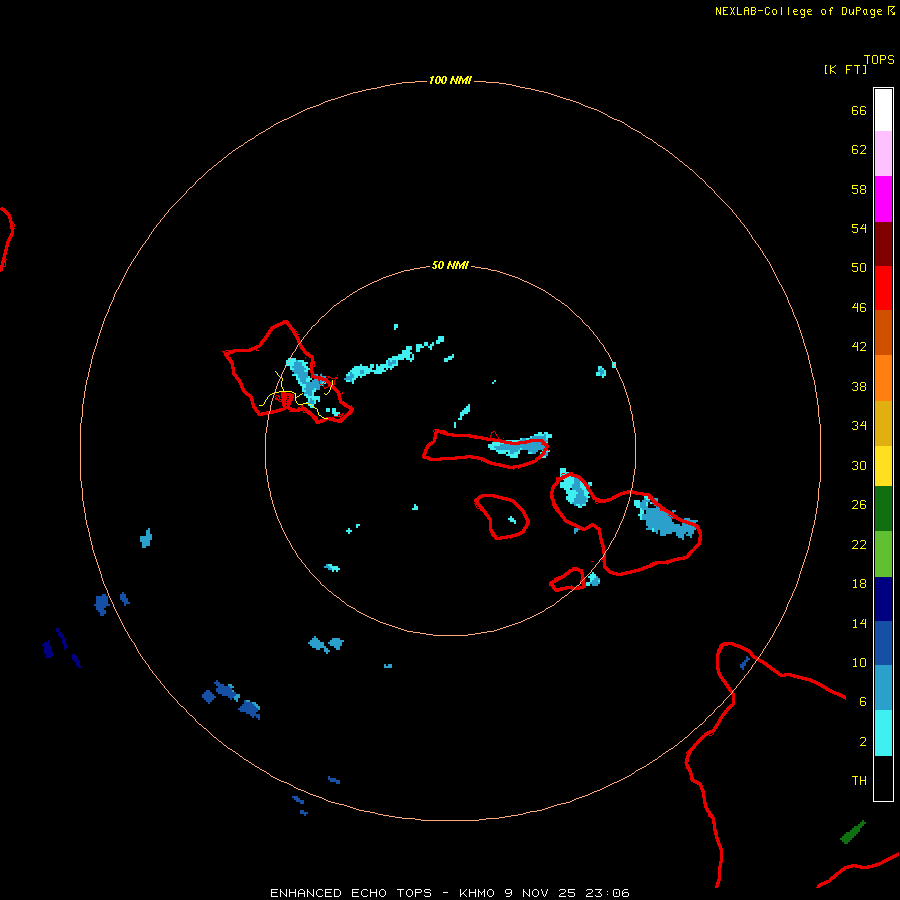Pick the dark orange legend swatch
The width and height of the screenshot is (900, 900).
[x=883, y=333]
